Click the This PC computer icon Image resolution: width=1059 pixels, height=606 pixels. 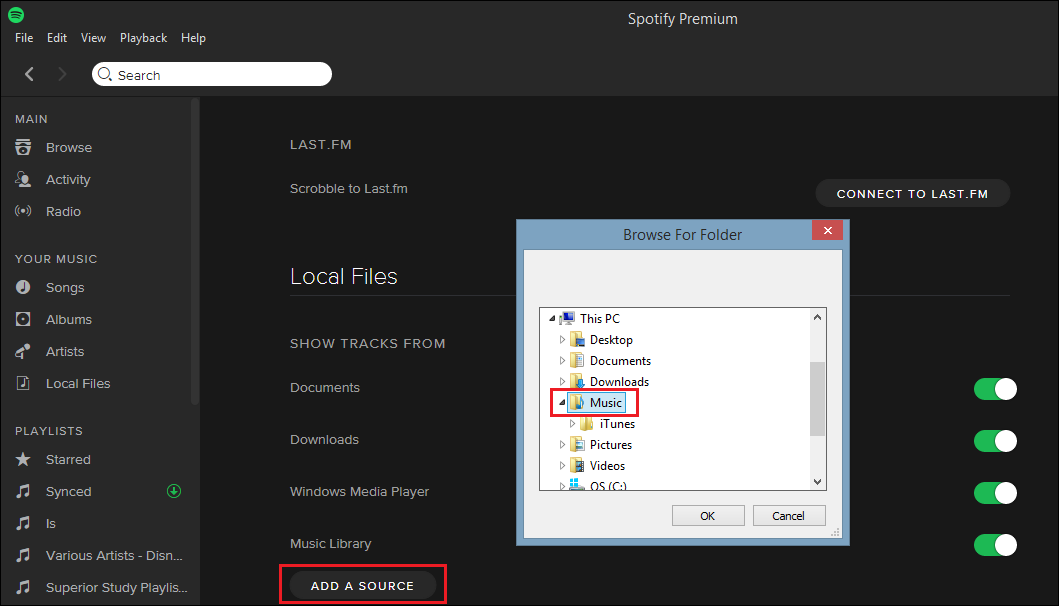tap(567, 318)
